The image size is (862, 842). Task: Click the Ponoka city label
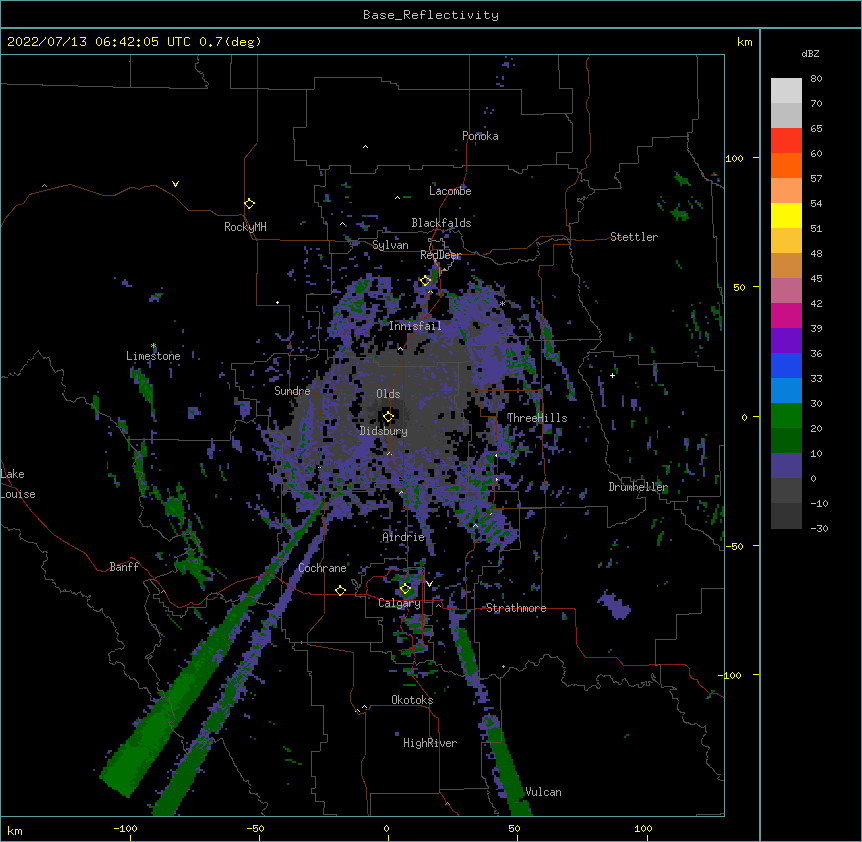click(480, 136)
